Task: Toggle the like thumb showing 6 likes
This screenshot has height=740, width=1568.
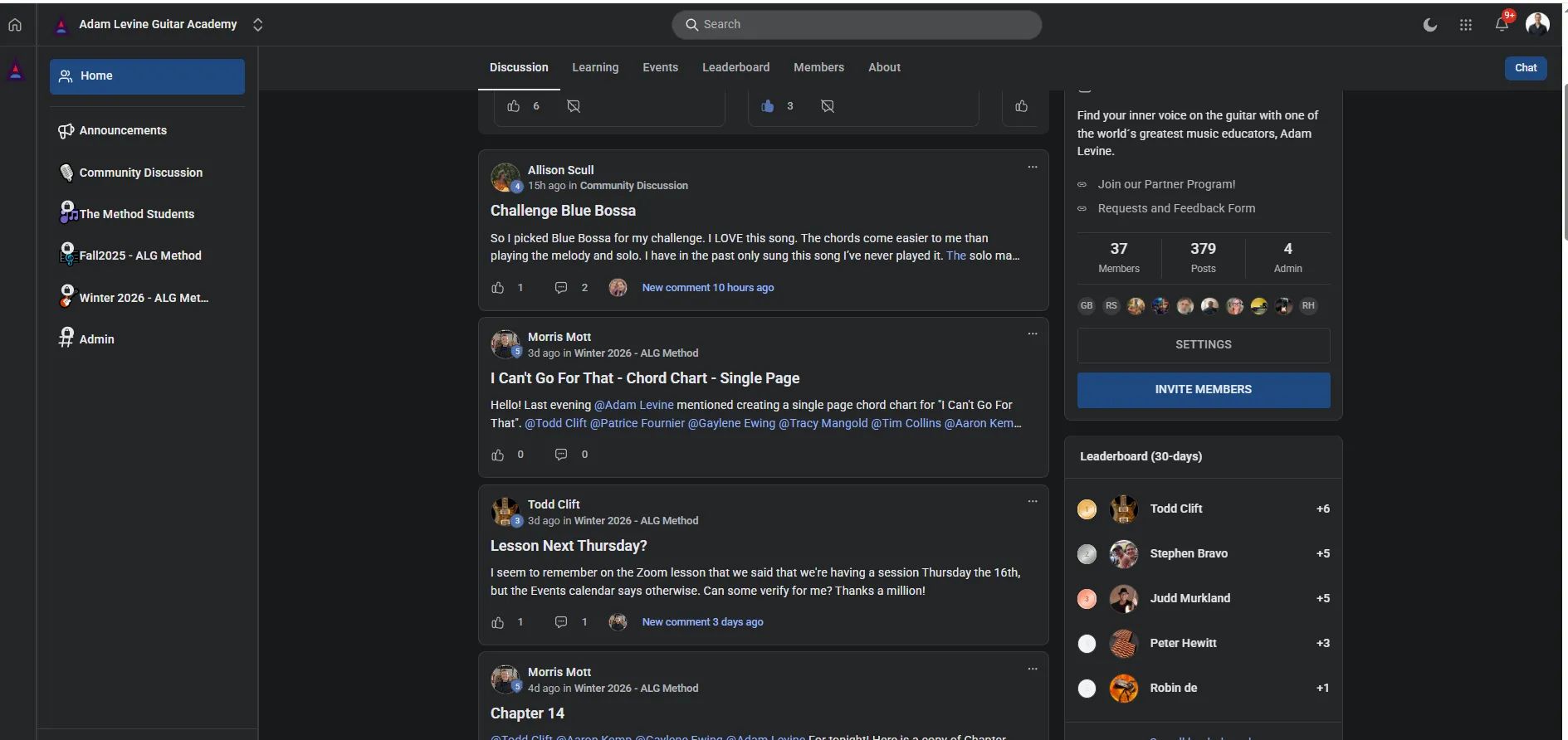Action: pyautogui.click(x=514, y=106)
